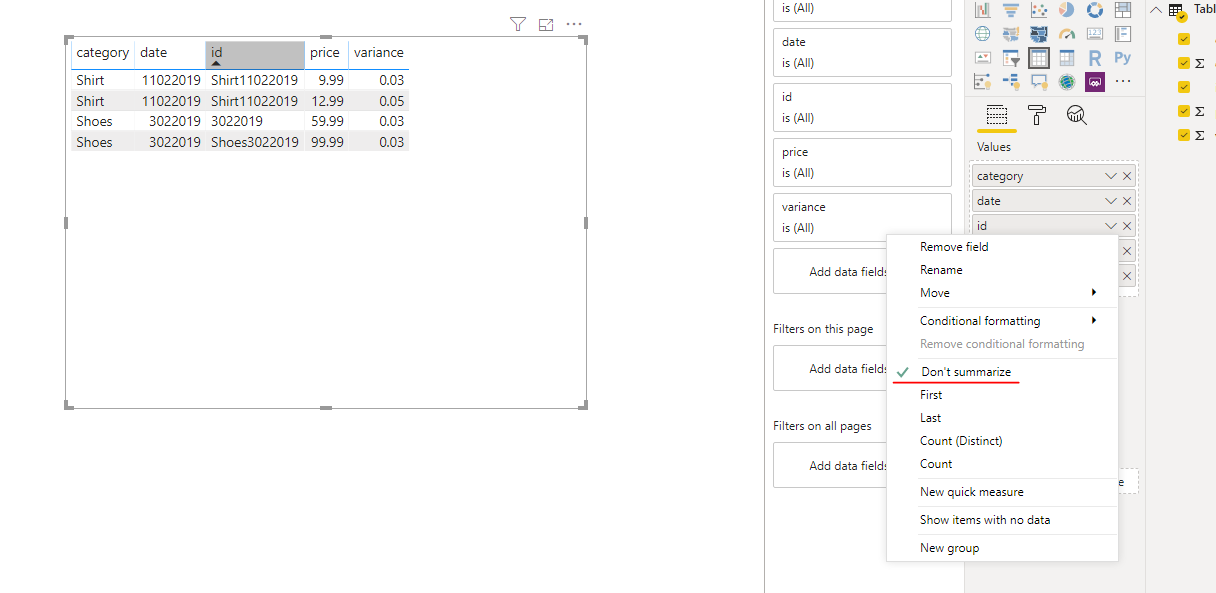Select the Key influencers visualization

click(x=983, y=82)
